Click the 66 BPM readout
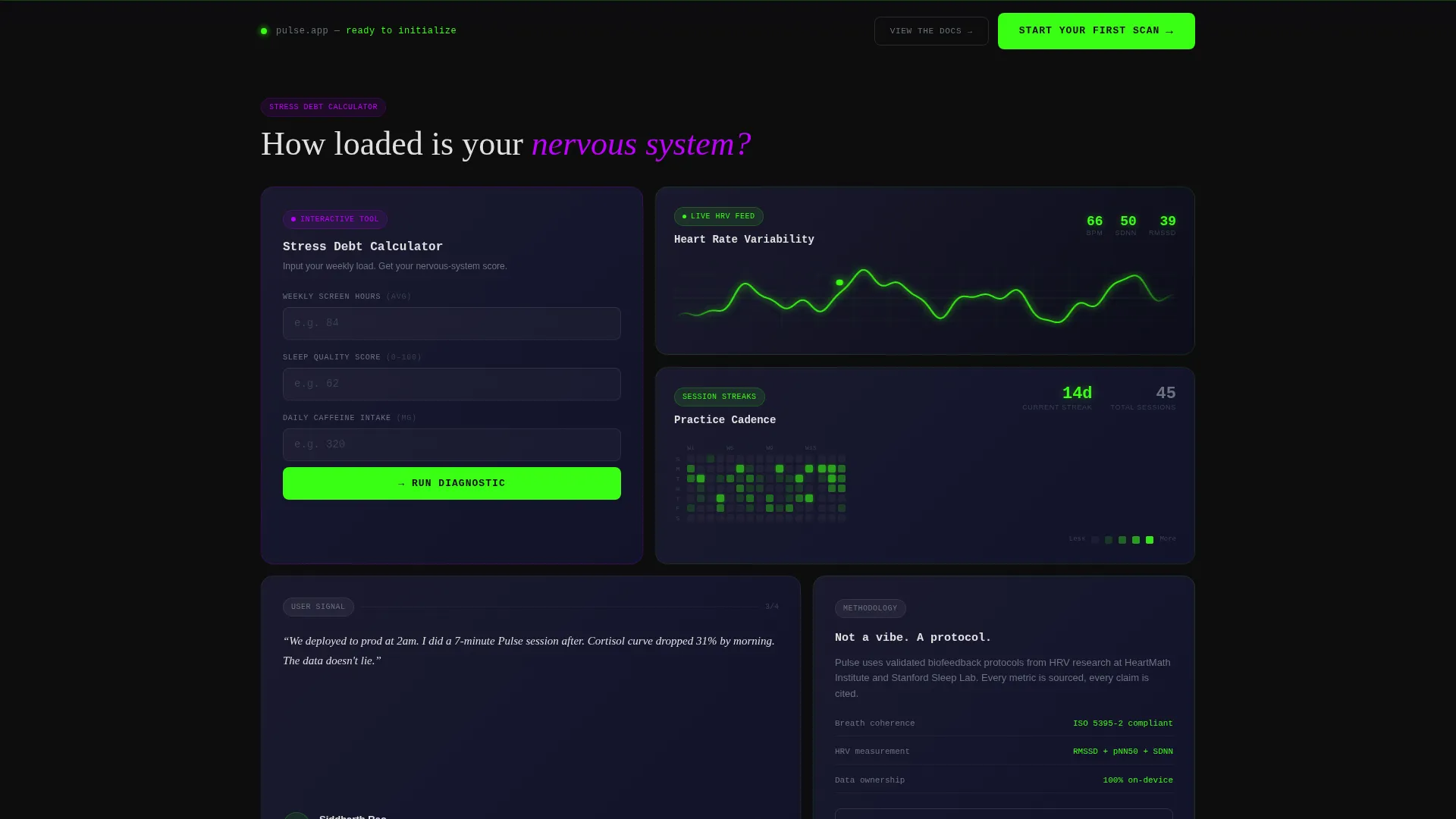The width and height of the screenshot is (1456, 819). coord(1094,225)
